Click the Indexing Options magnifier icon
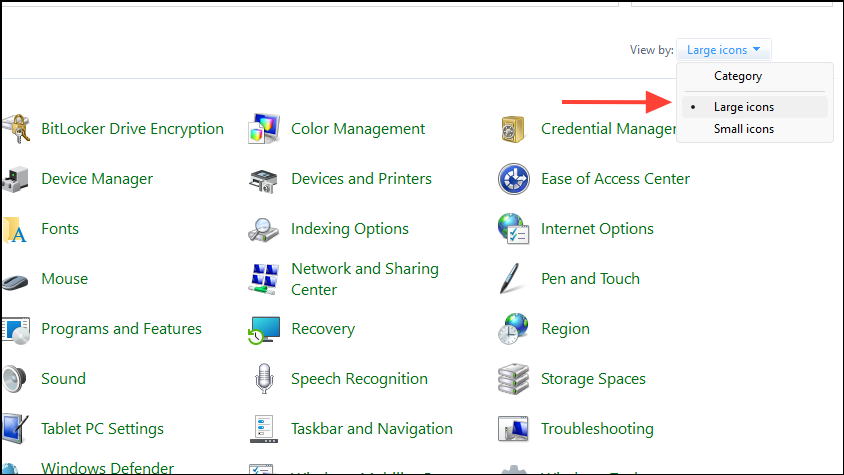The width and height of the screenshot is (844, 475). click(263, 230)
